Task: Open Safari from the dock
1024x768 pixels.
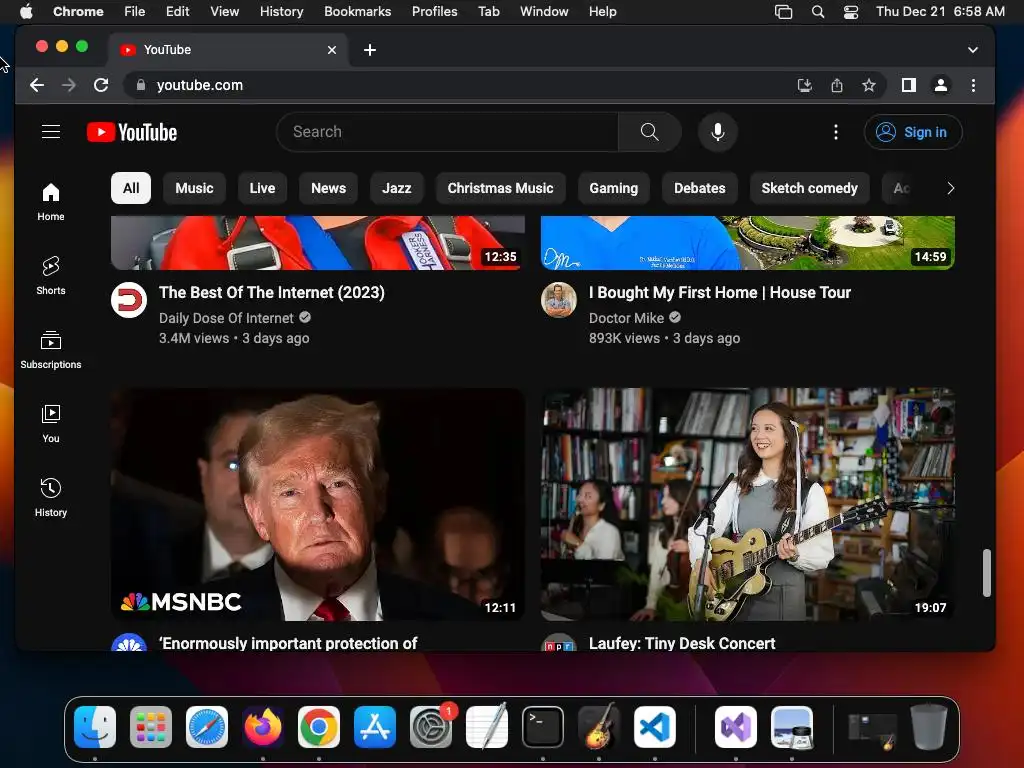Action: pos(207,727)
